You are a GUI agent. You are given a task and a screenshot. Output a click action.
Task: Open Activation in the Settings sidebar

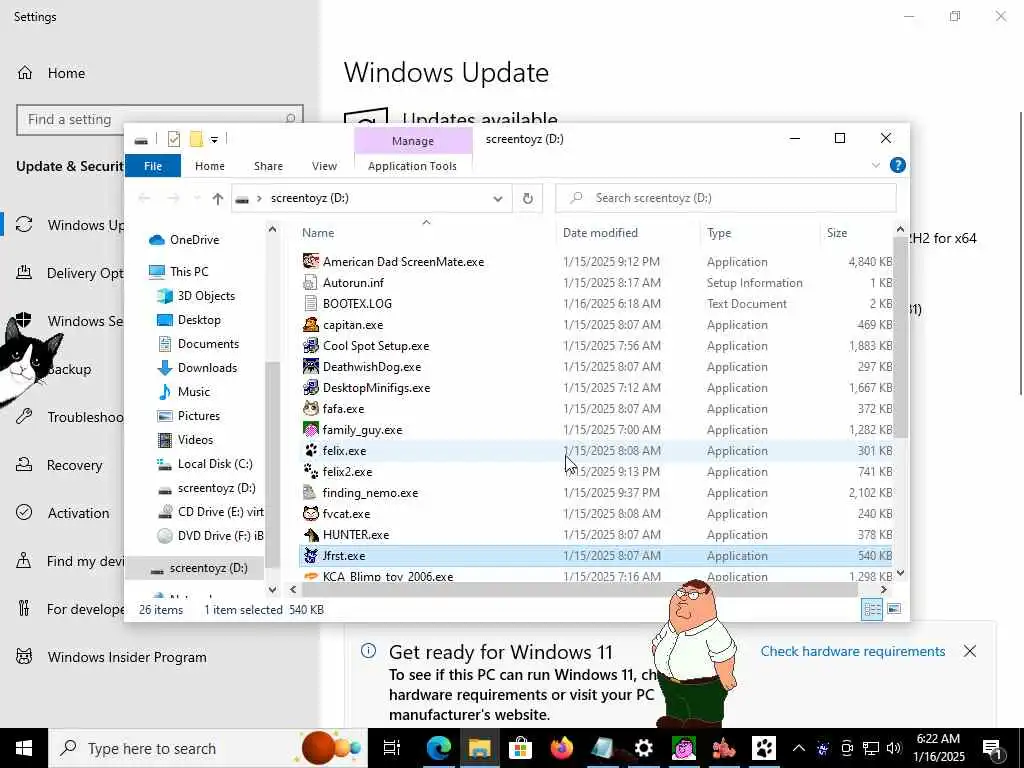78,513
